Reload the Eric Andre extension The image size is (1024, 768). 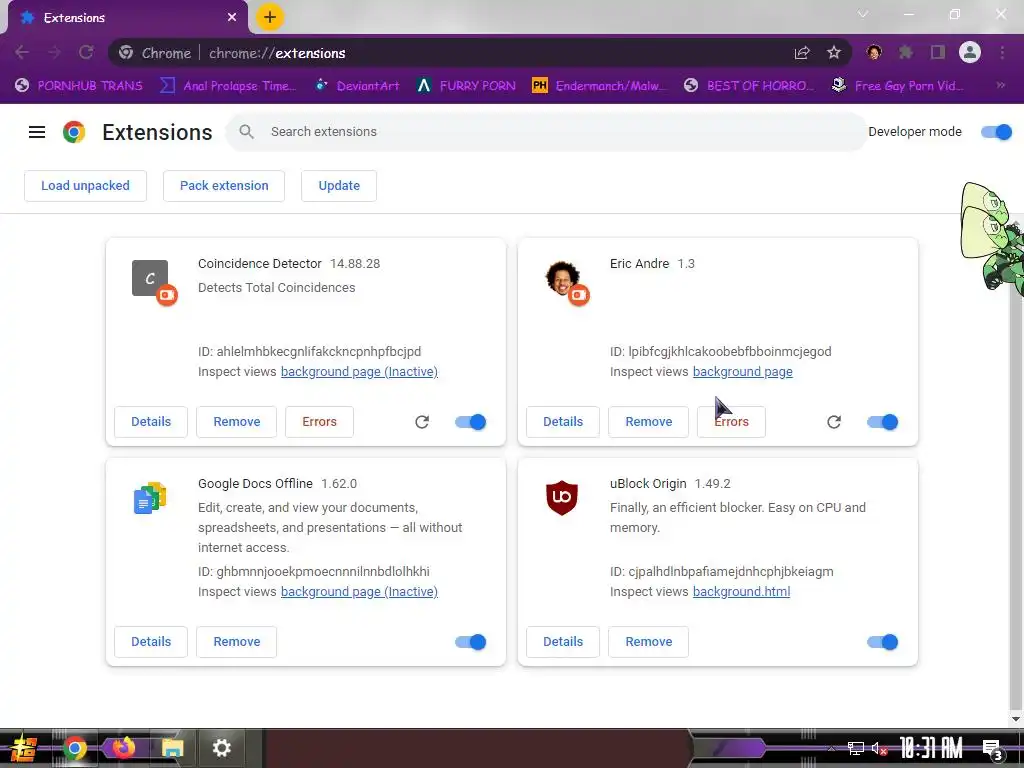(x=834, y=422)
